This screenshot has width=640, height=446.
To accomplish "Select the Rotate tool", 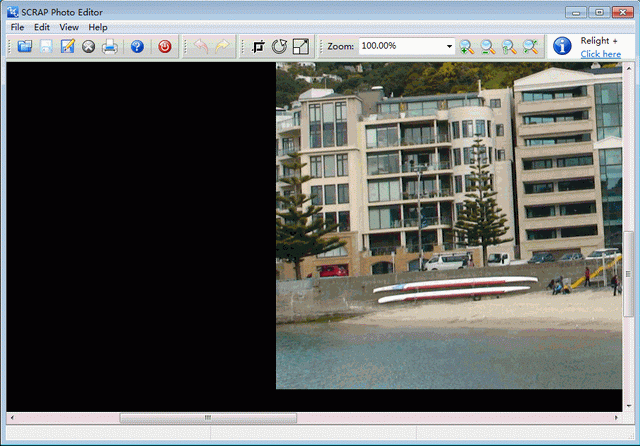I will [x=279, y=47].
